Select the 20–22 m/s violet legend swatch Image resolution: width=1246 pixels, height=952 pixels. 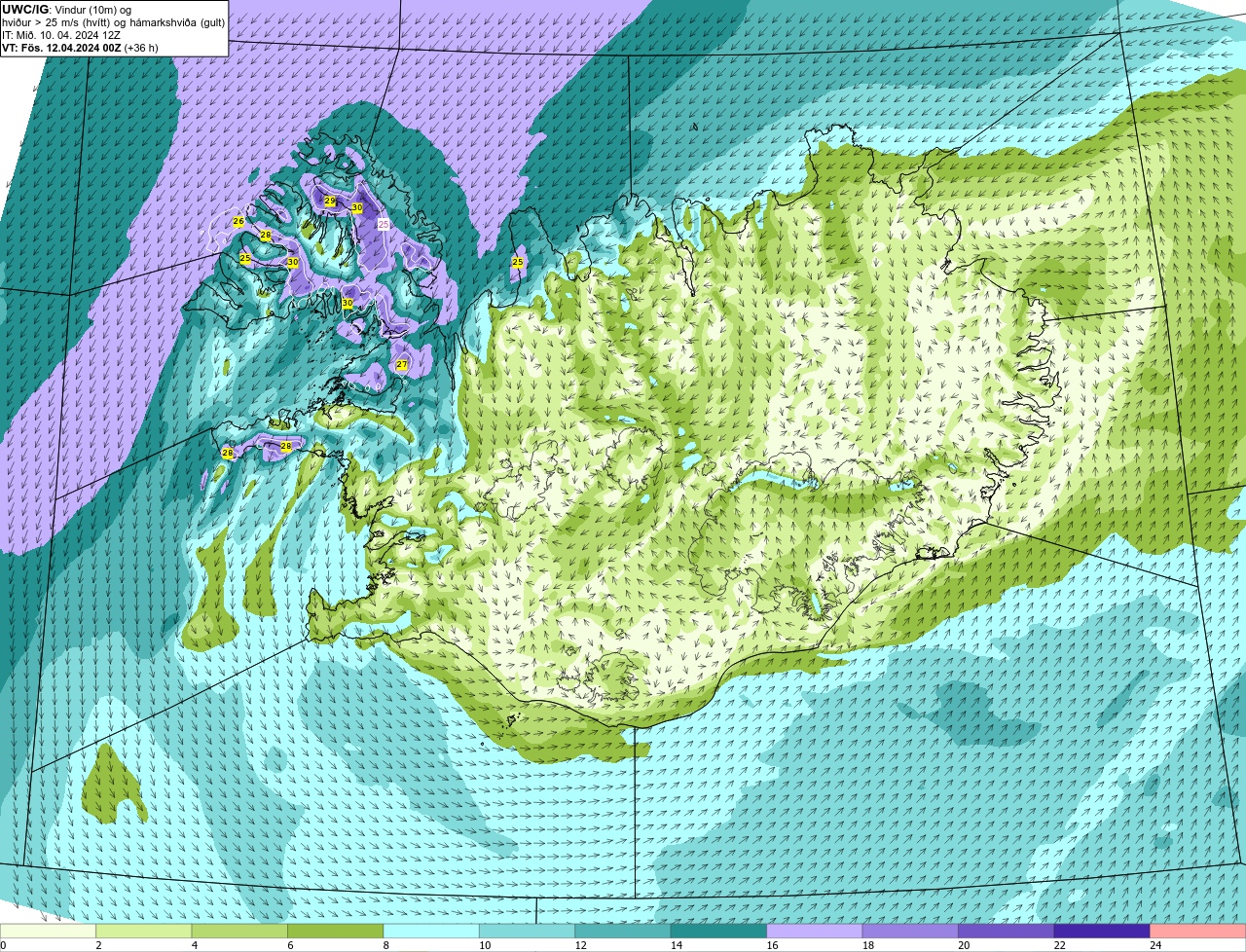1006,931
